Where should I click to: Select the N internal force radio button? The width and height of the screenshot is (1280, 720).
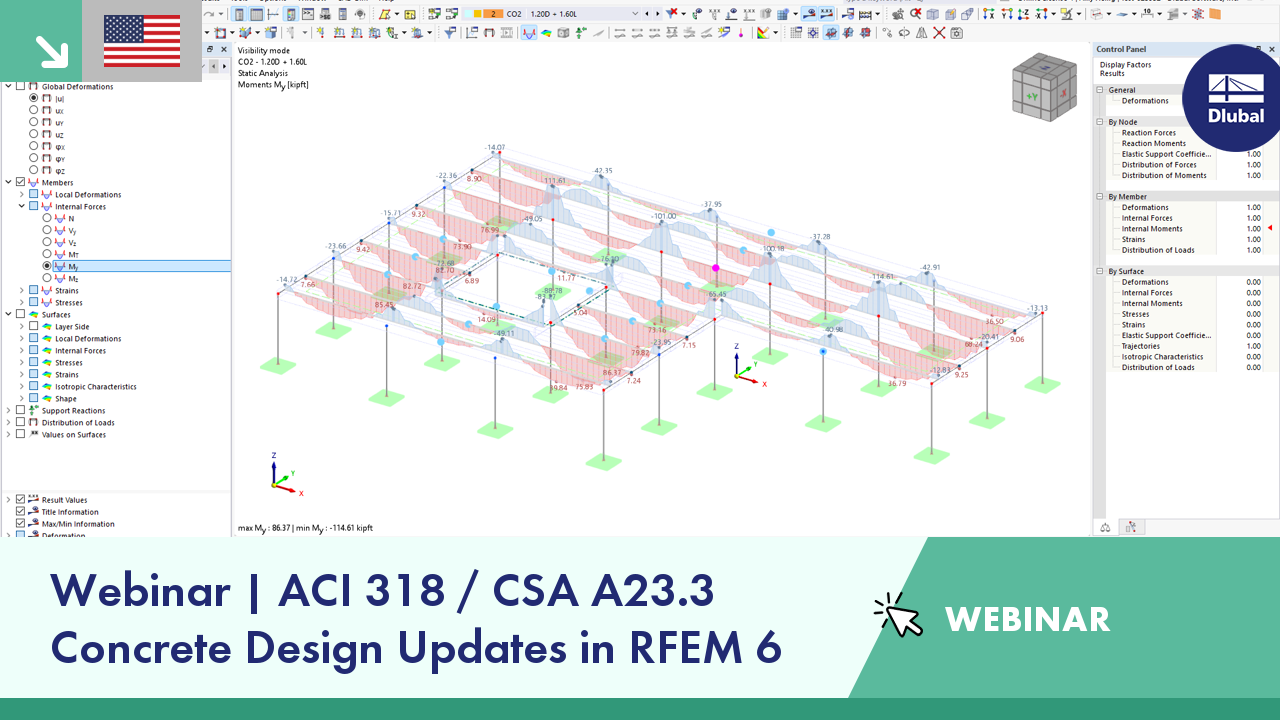point(47,218)
